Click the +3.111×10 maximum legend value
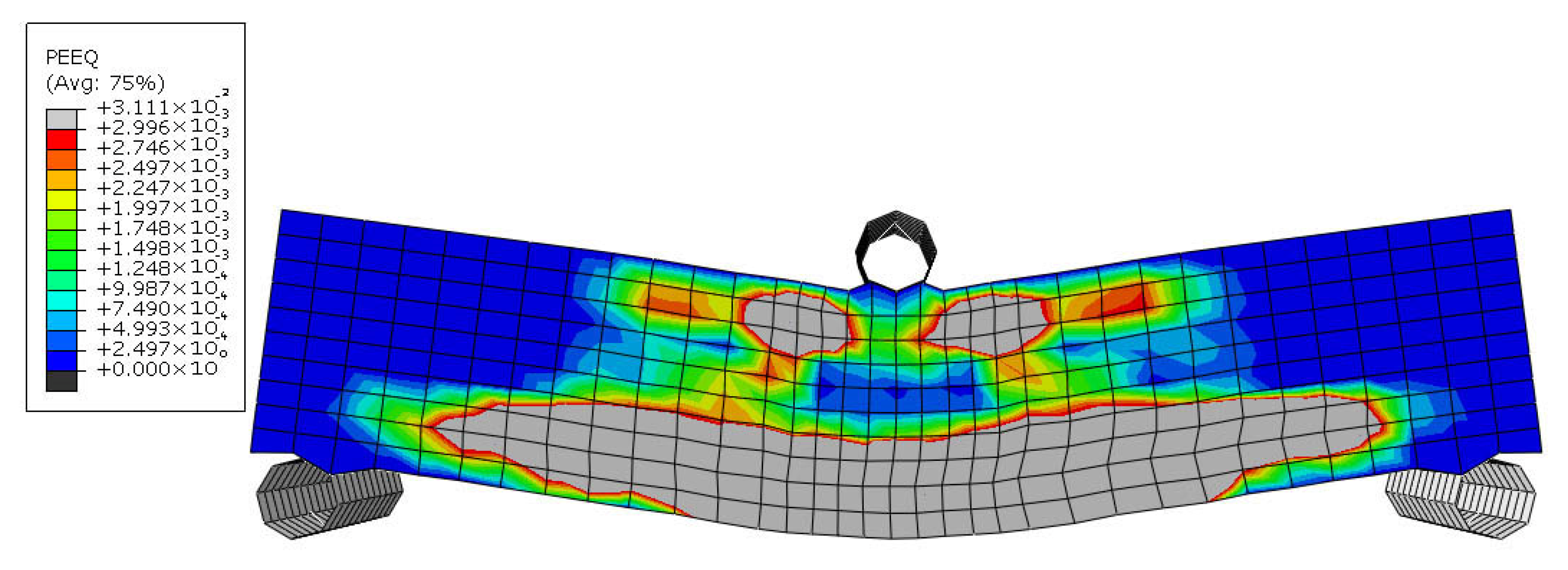Screen dimensions: 1568x570 click(157, 108)
